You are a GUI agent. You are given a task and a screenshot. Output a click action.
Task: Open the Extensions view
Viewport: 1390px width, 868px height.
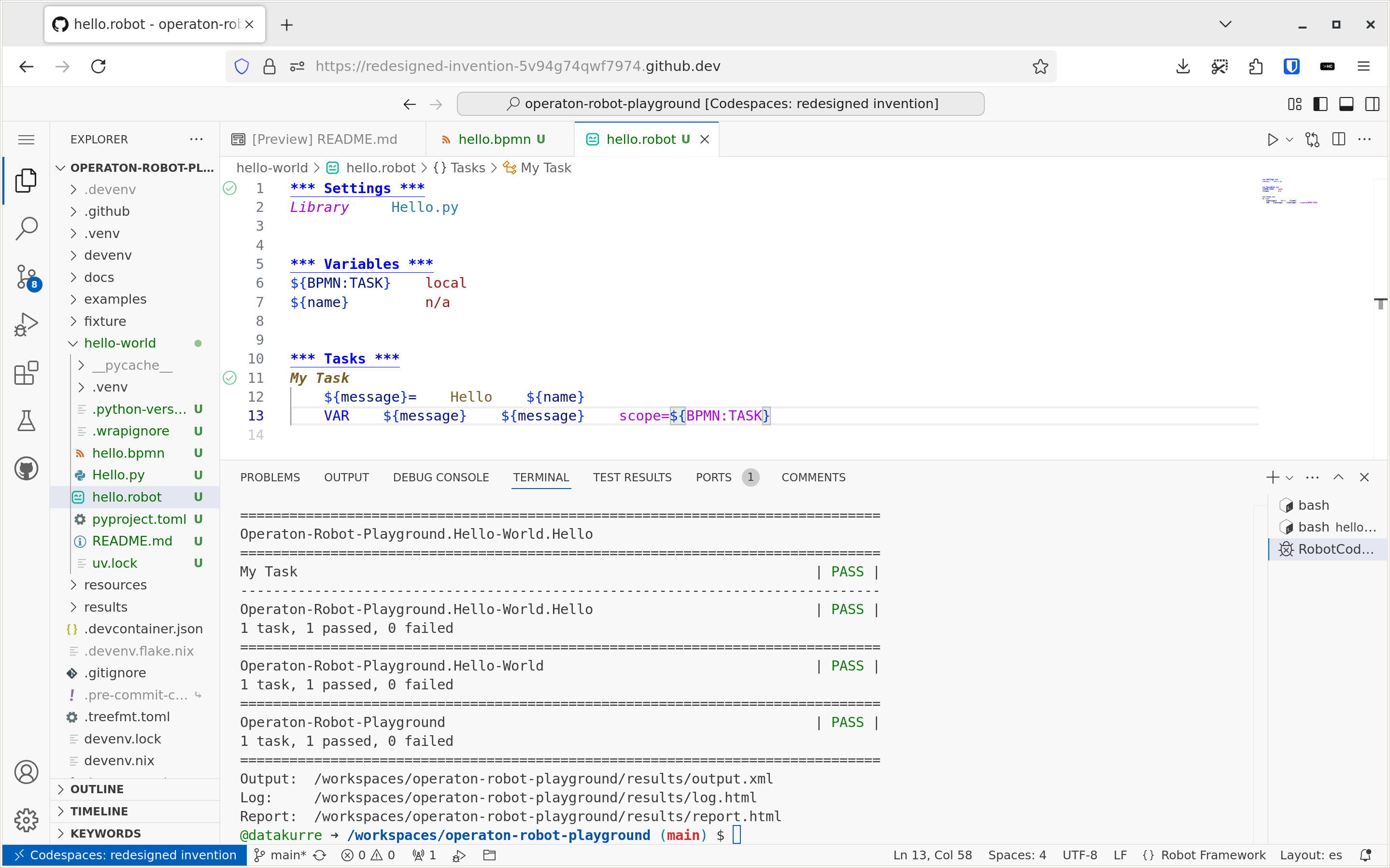pyautogui.click(x=26, y=373)
